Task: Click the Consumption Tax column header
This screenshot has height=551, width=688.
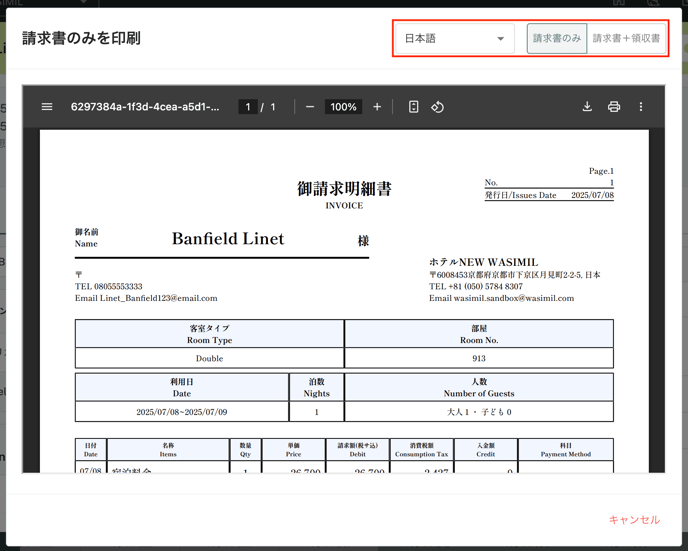Action: (421, 450)
